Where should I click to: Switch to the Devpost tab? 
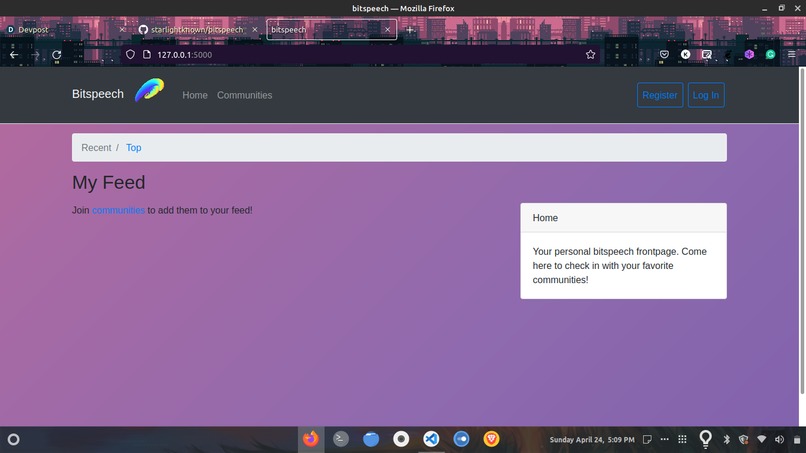(65, 30)
